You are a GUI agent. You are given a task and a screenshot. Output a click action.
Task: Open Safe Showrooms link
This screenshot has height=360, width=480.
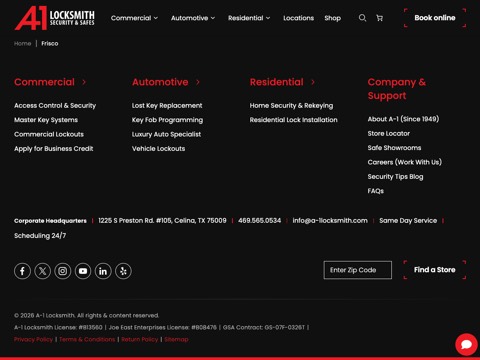(x=394, y=148)
